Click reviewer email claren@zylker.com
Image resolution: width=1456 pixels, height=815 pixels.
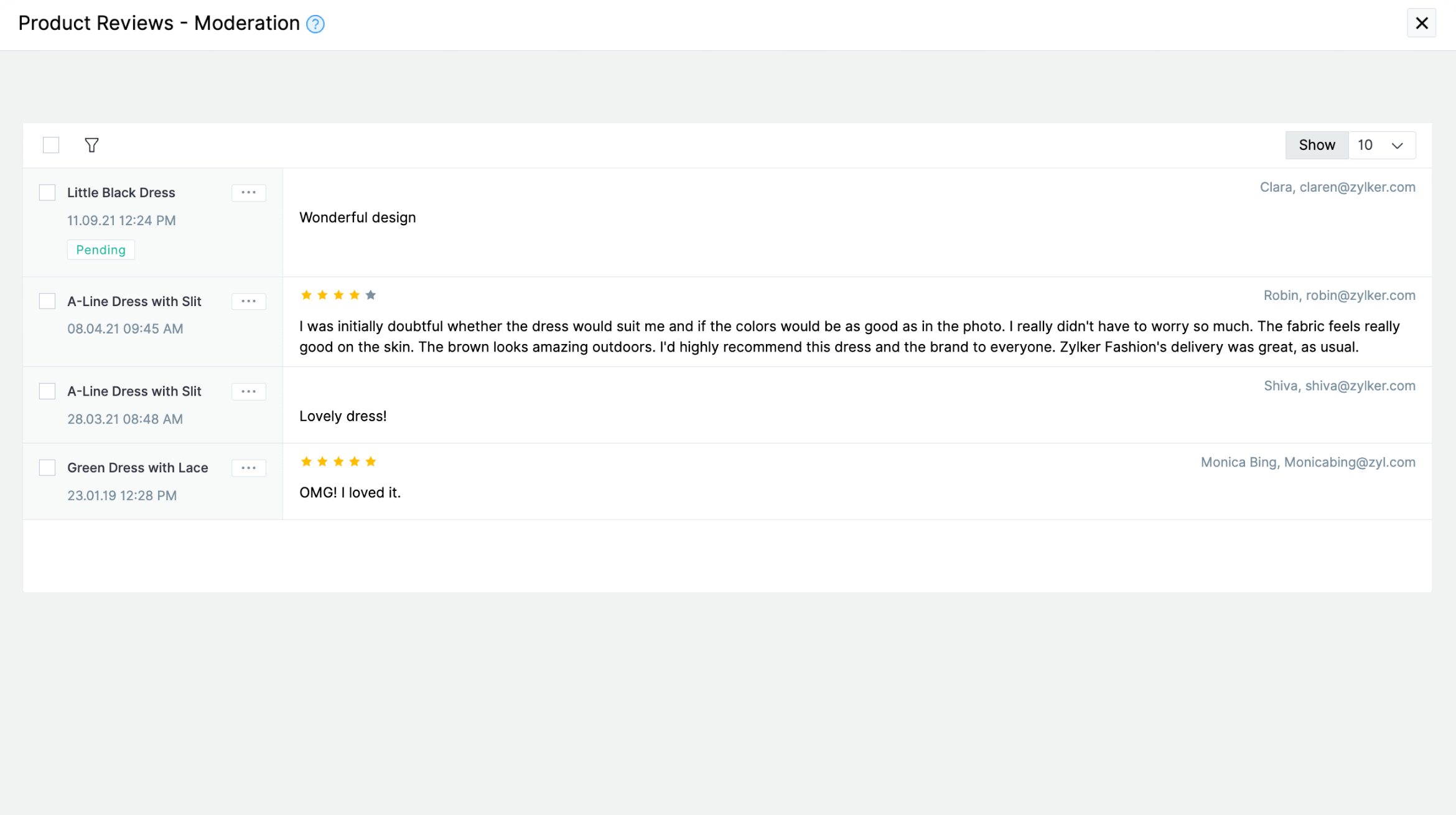(x=1357, y=187)
